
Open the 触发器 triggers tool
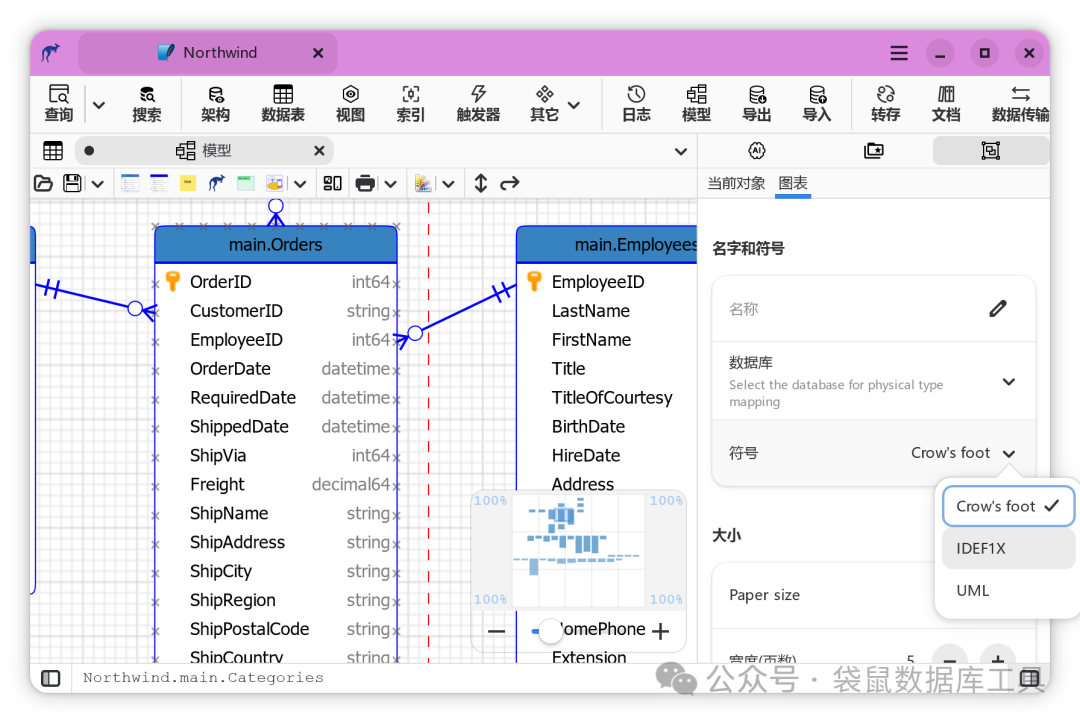tap(478, 103)
